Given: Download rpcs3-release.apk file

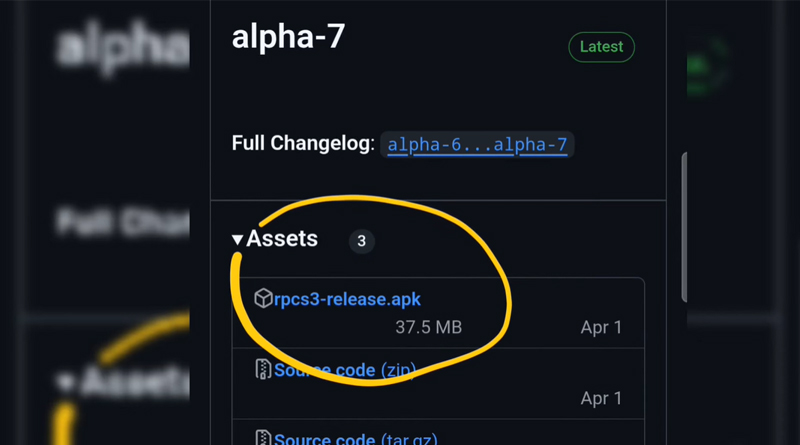Looking at the screenshot, I should pos(347,299).
